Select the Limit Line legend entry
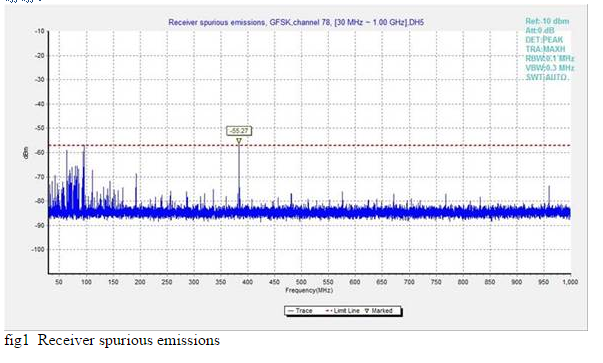Screen dimensions: 603x363 (x=343, y=311)
